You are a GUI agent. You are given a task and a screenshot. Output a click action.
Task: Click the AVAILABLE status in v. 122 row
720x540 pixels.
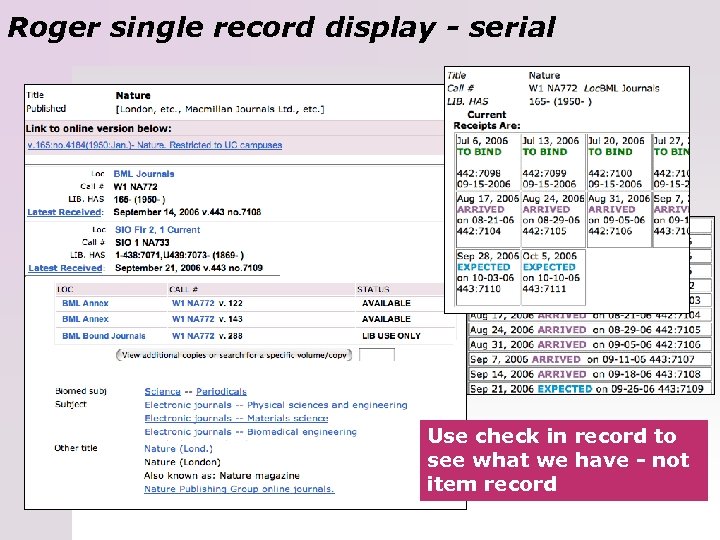click(386, 303)
